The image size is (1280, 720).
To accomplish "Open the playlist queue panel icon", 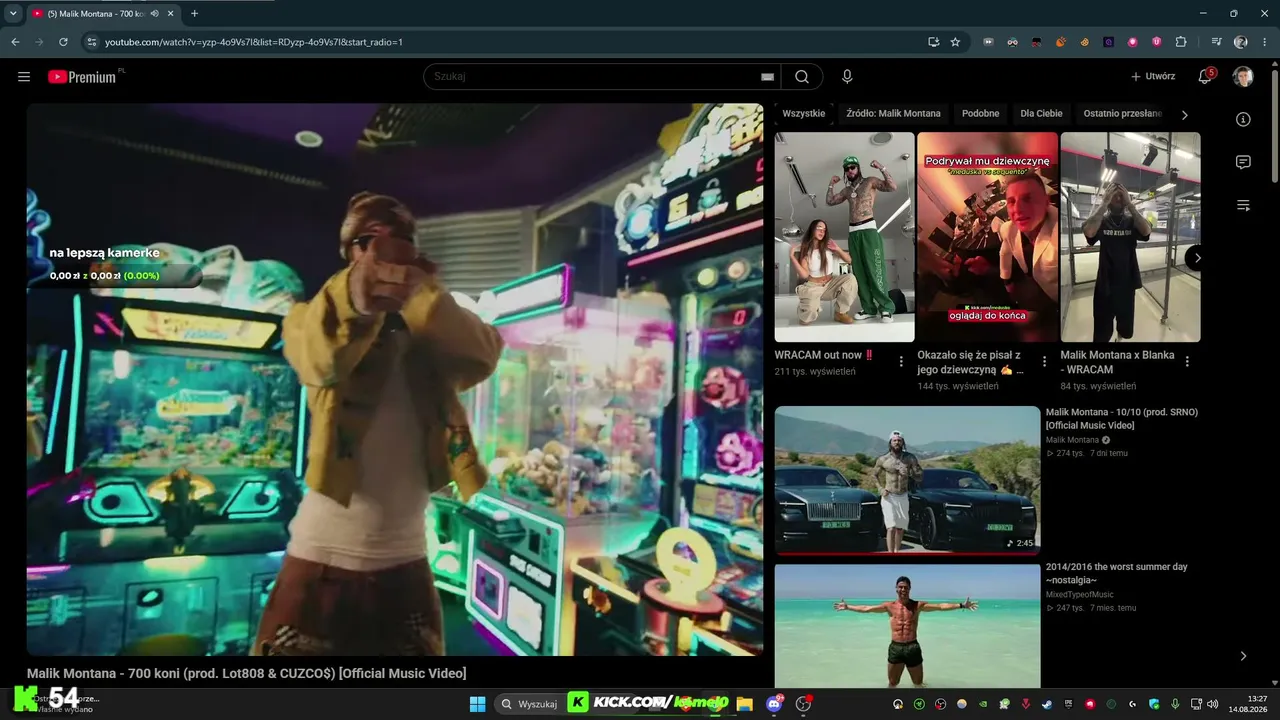I will [x=1243, y=205].
